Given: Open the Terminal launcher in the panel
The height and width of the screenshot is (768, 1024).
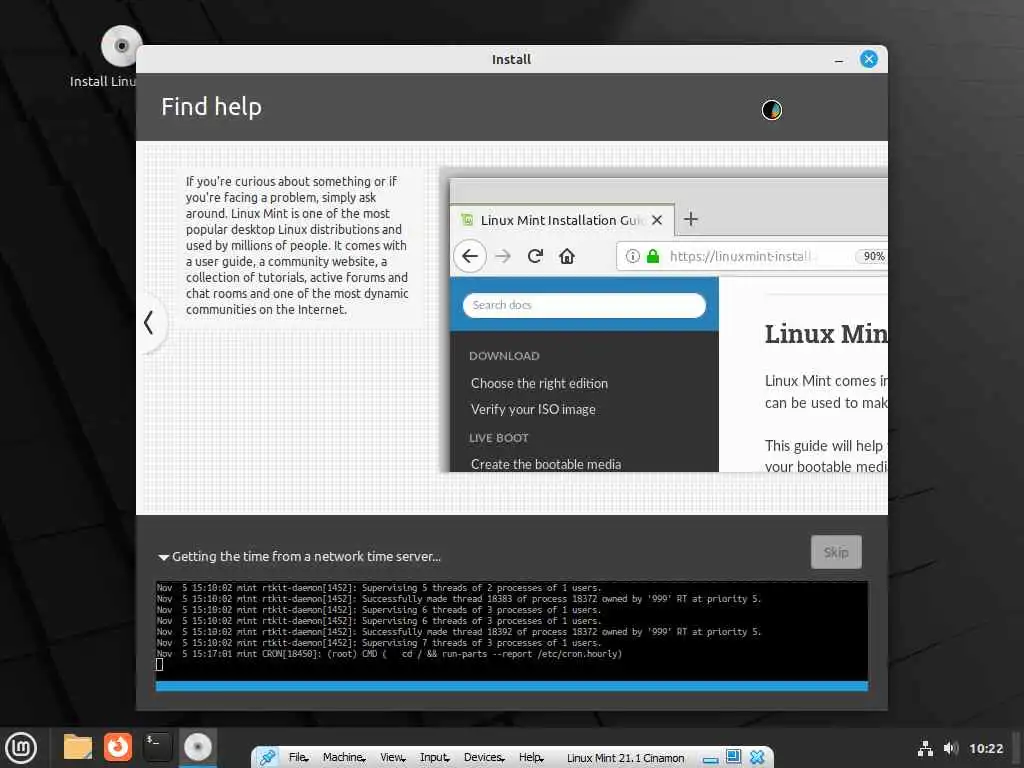Looking at the screenshot, I should pos(157,747).
